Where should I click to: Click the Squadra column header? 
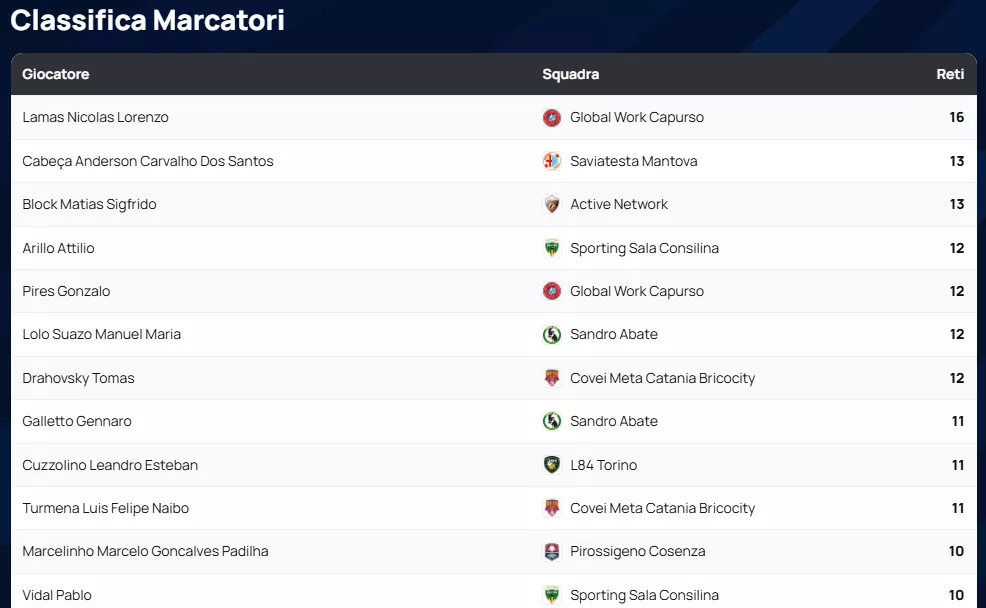point(570,75)
